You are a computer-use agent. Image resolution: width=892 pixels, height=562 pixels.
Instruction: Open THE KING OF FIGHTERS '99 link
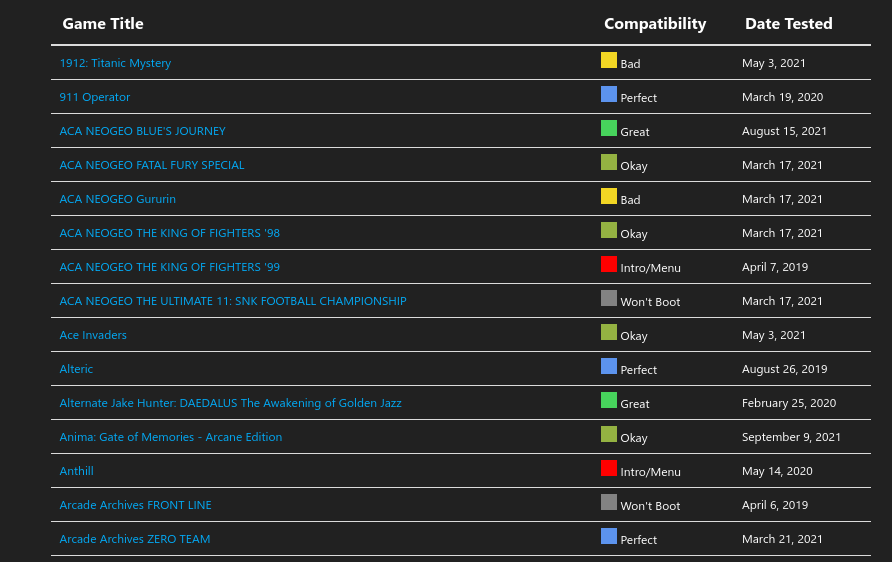(x=169, y=267)
